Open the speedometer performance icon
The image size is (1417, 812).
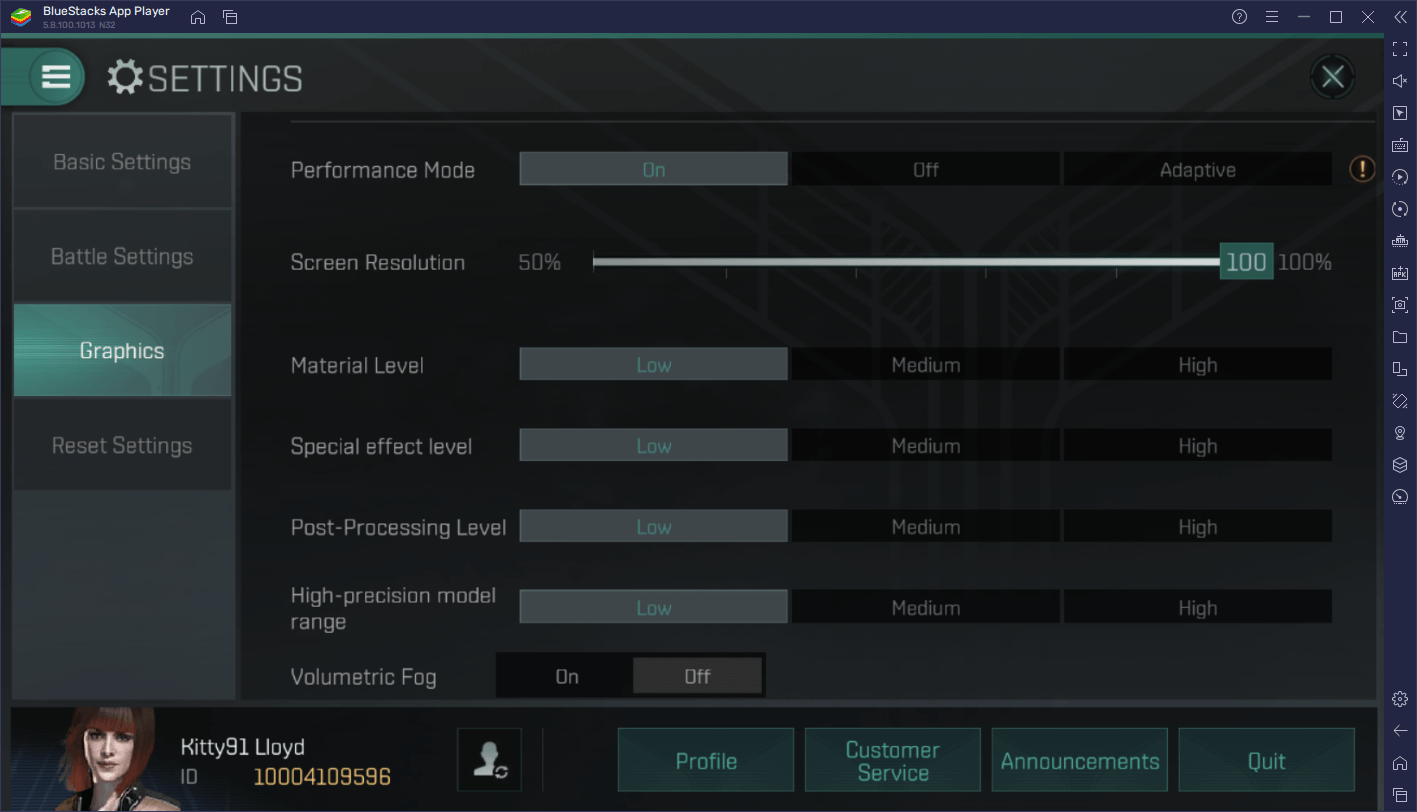coord(1400,497)
